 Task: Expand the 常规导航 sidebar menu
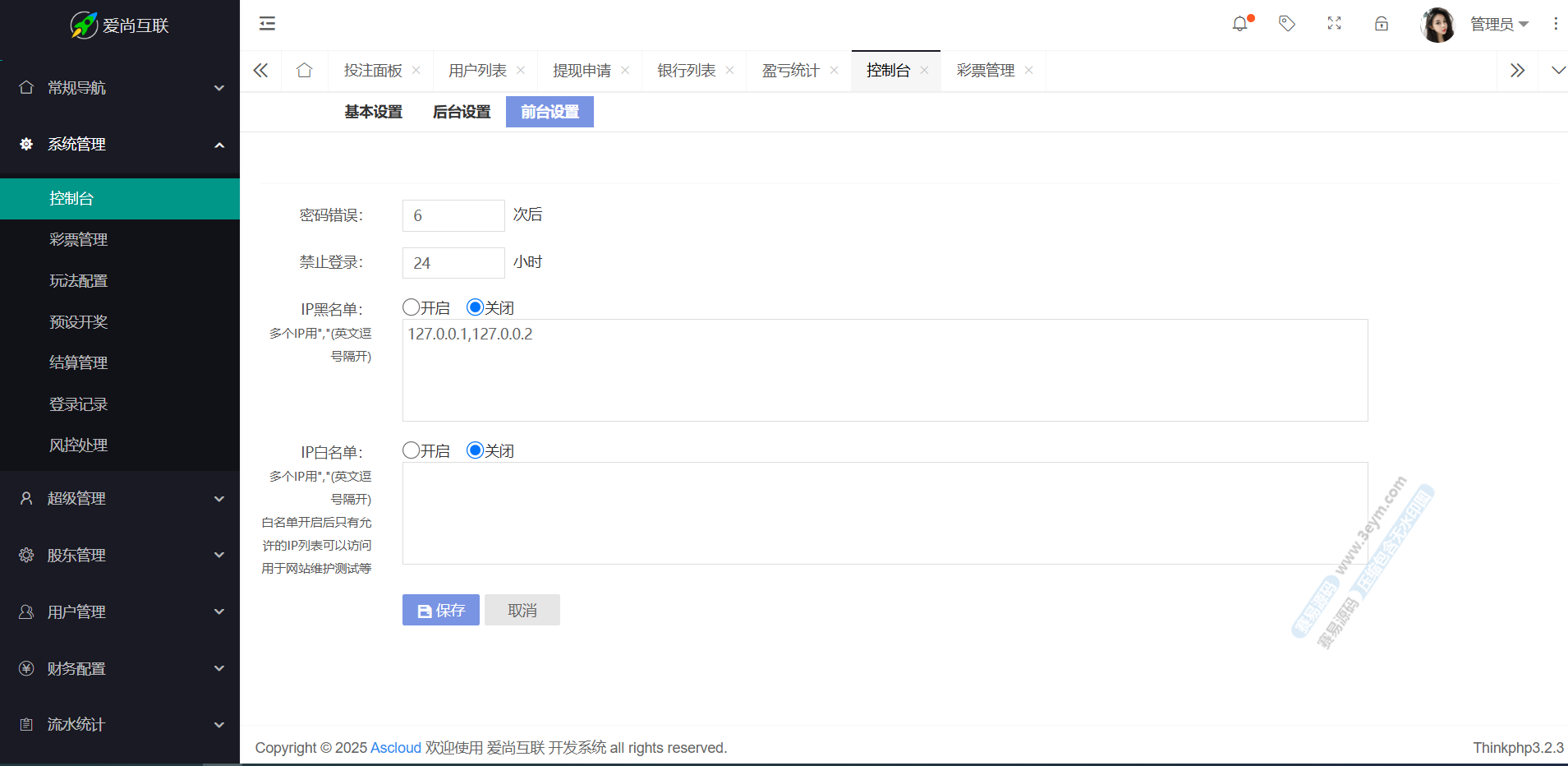coord(120,88)
